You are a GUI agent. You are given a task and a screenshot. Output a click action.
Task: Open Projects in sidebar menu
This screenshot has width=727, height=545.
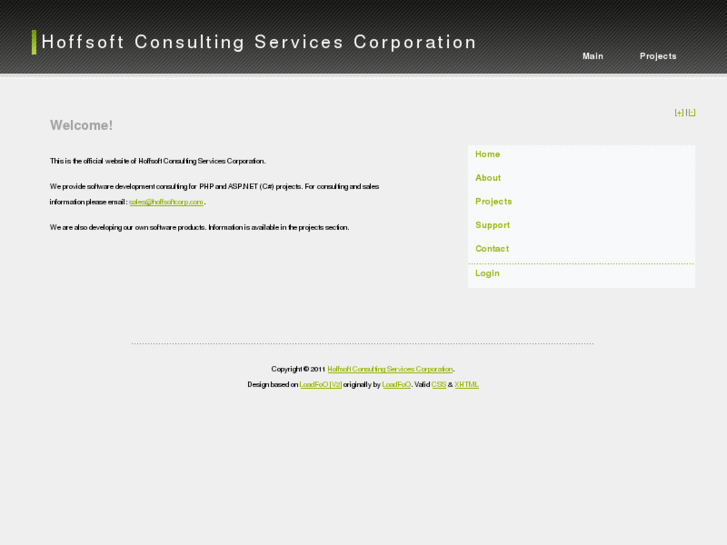point(493,202)
